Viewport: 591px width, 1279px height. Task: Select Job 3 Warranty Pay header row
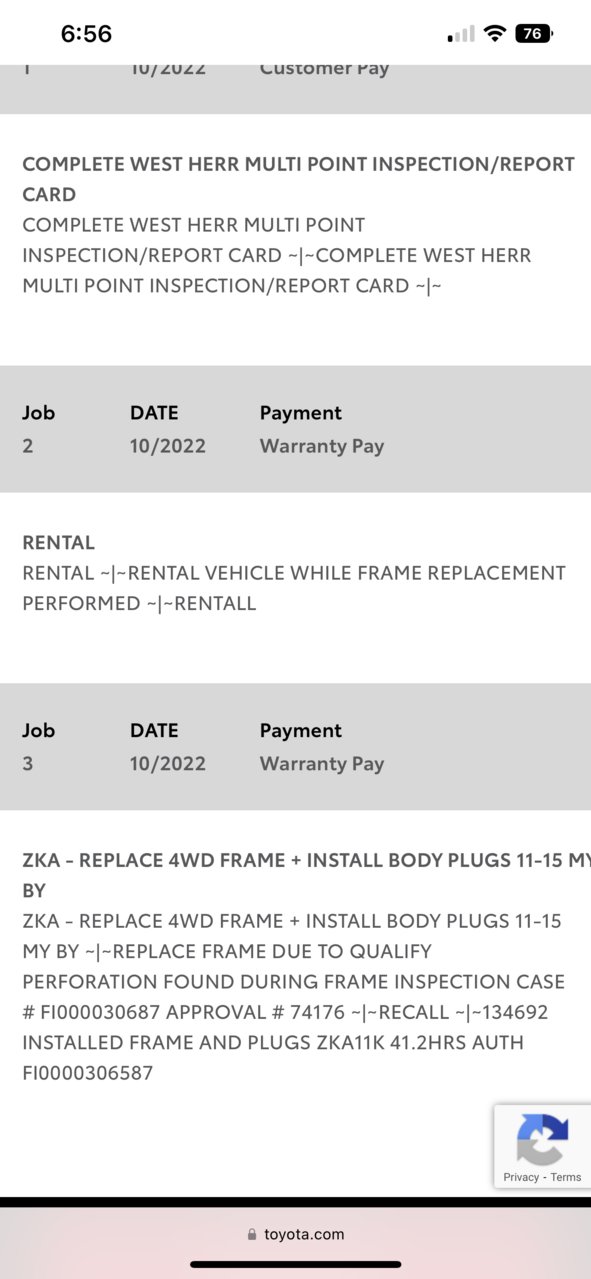[295, 747]
